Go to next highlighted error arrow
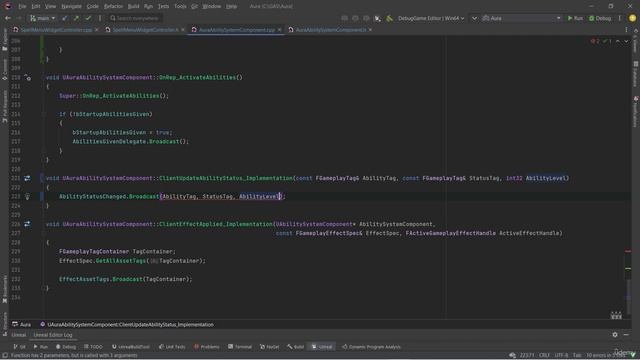 (626, 41)
